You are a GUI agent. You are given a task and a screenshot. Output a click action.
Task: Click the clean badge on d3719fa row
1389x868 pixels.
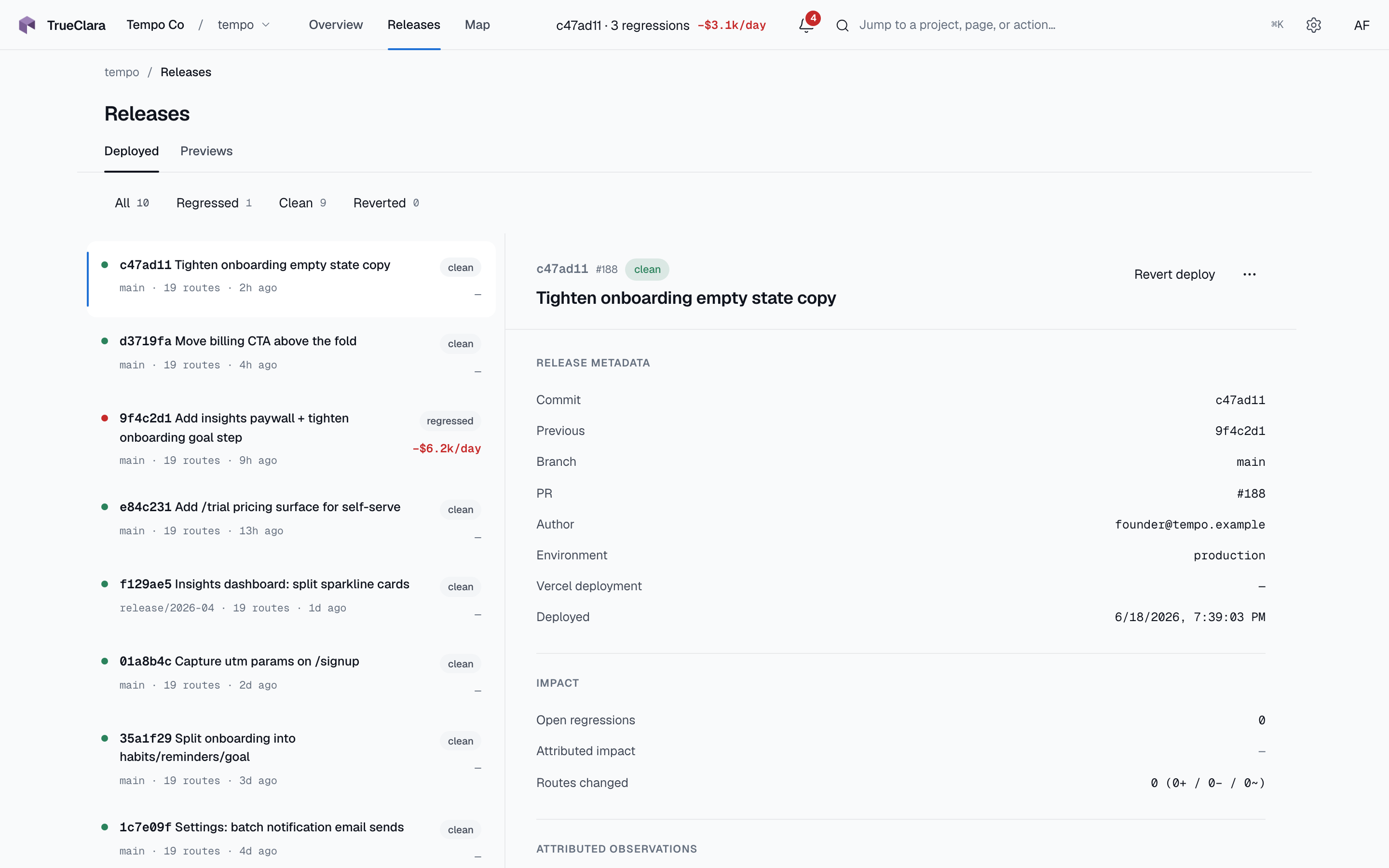click(460, 344)
